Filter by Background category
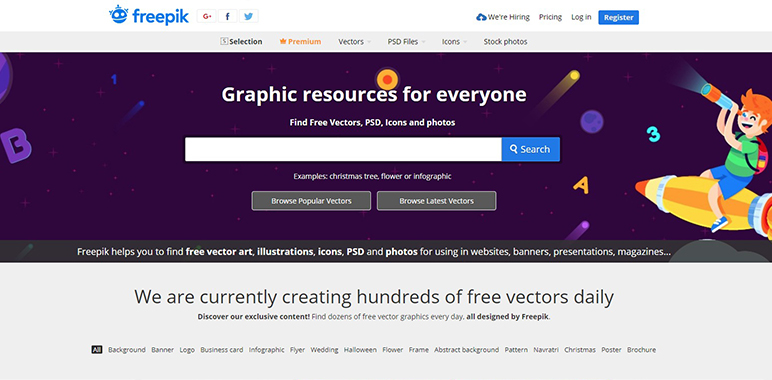This screenshot has height=380, width=772. 127,350
